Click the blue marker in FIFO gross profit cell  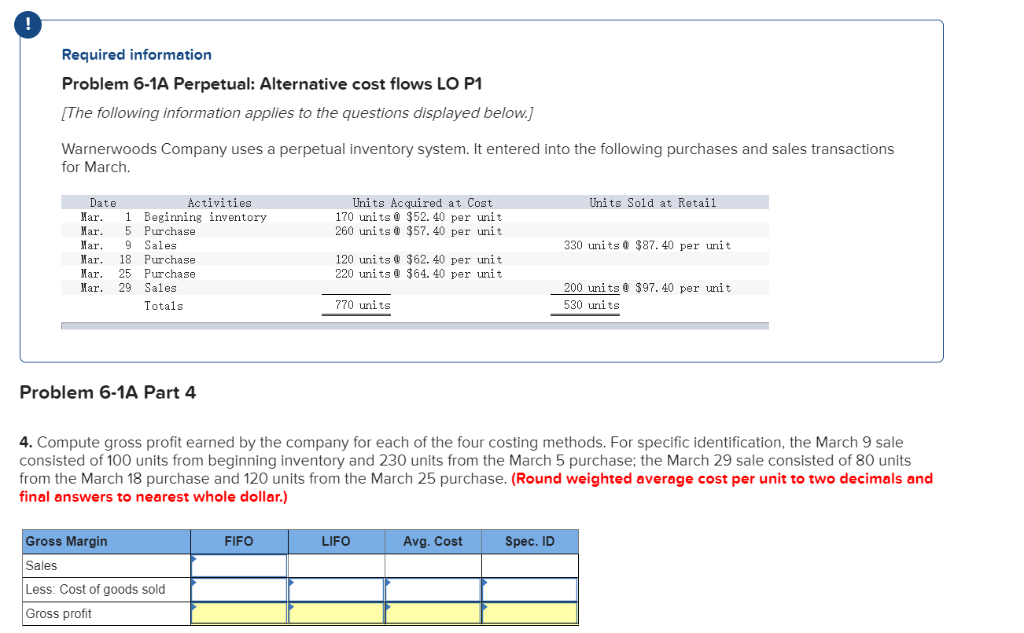pyautogui.click(x=194, y=608)
